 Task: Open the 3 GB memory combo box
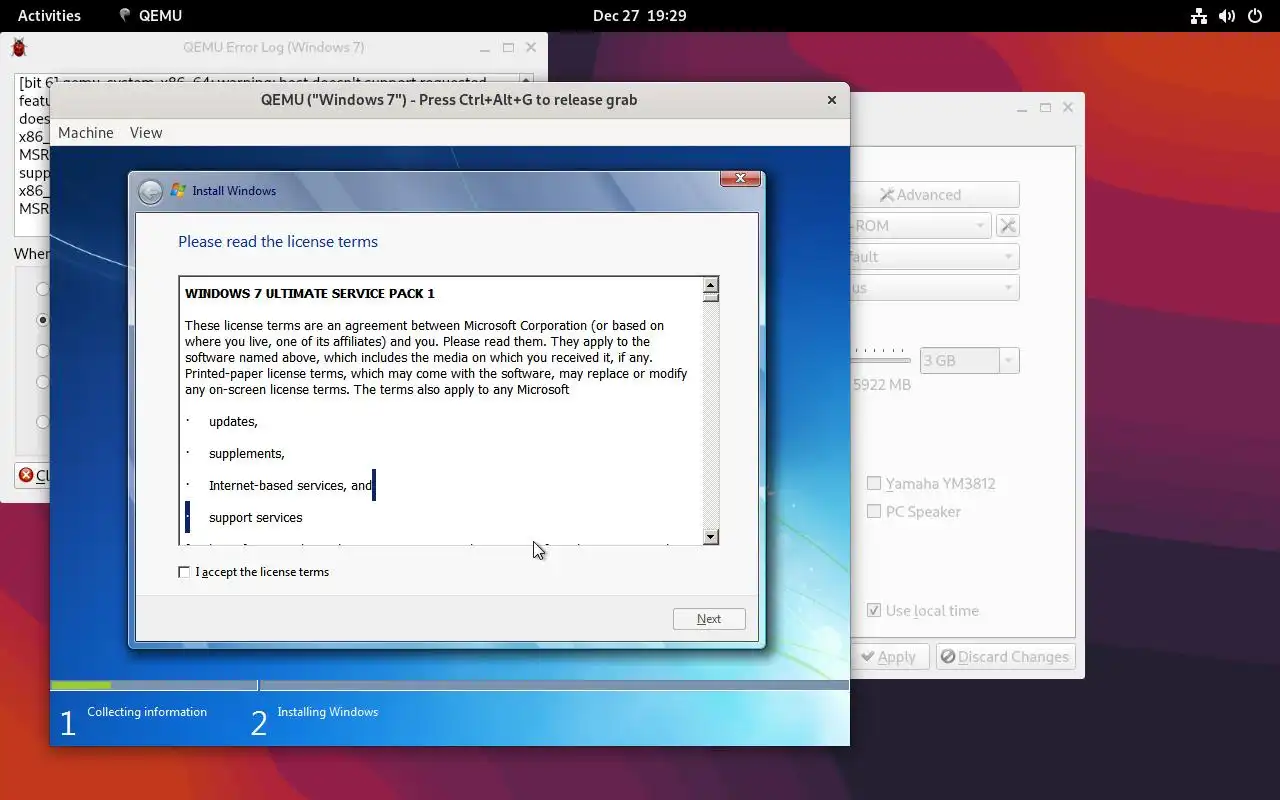[x=969, y=360]
